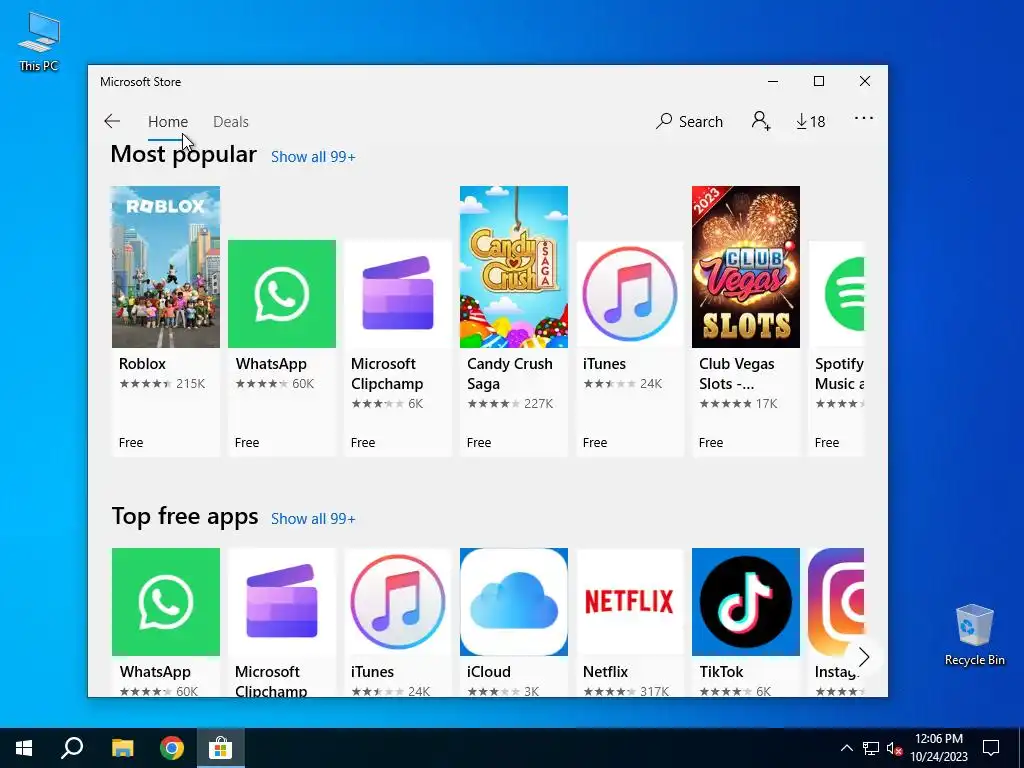This screenshot has height=768, width=1024.
Task: Click the TikTok title text
Action: (x=722, y=671)
